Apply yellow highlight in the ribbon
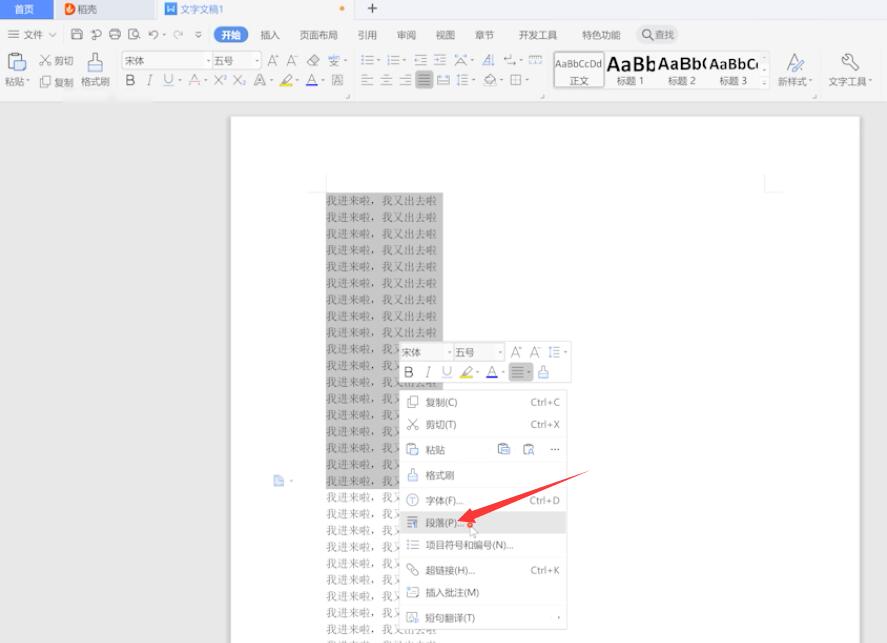 [286, 80]
